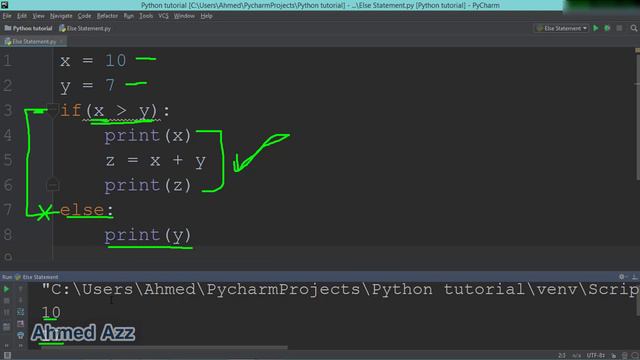The image size is (640, 360).
Task: Close the Else Statement.py editor tab
Action: 62,41
